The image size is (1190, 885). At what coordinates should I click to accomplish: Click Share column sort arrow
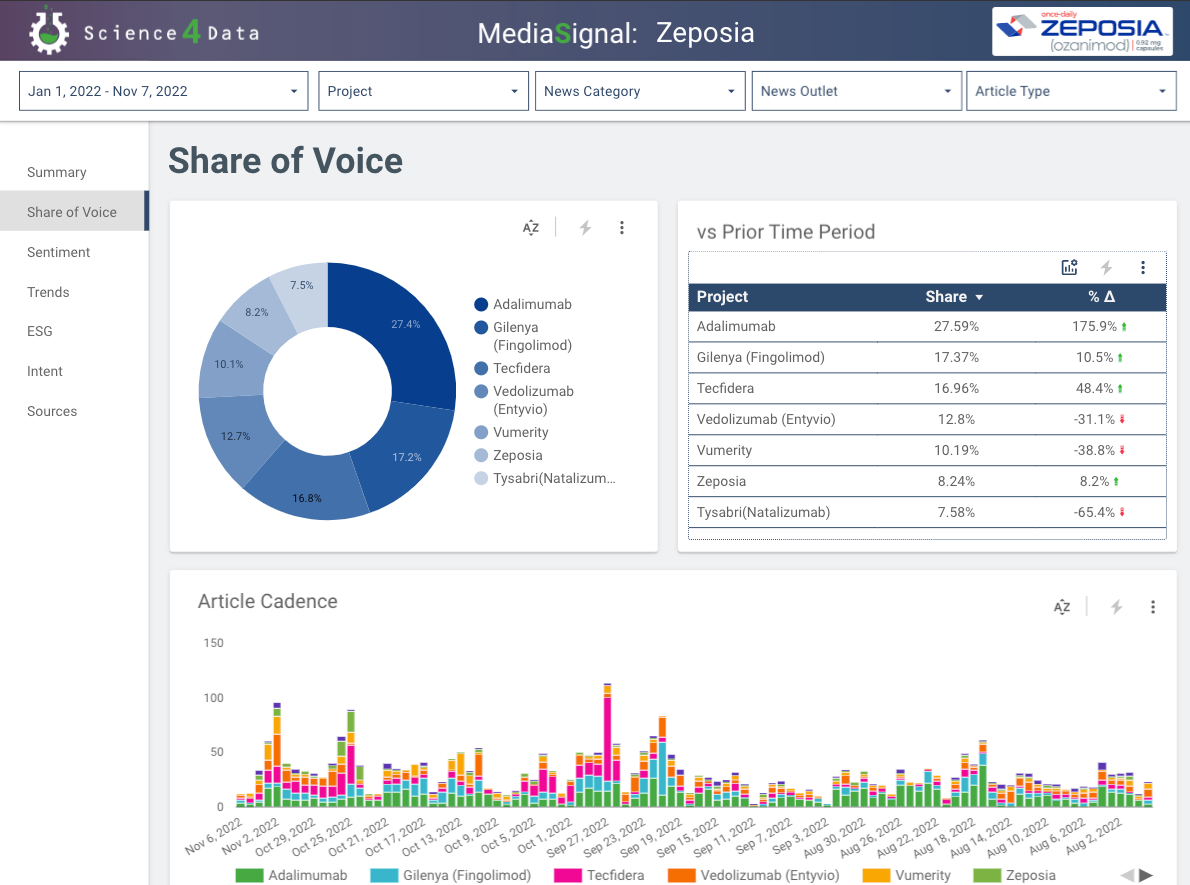tap(979, 298)
